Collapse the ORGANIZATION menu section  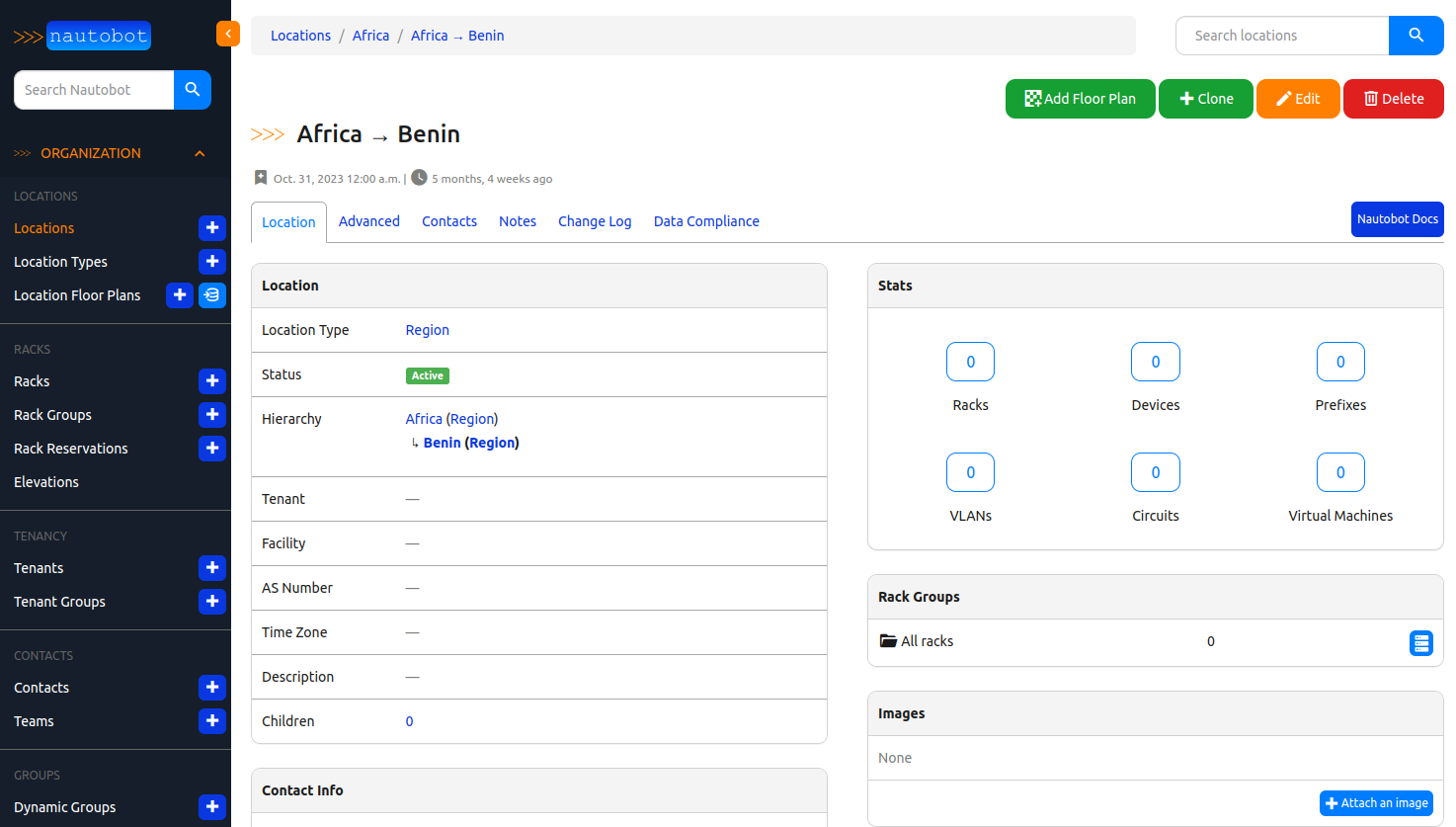click(200, 153)
